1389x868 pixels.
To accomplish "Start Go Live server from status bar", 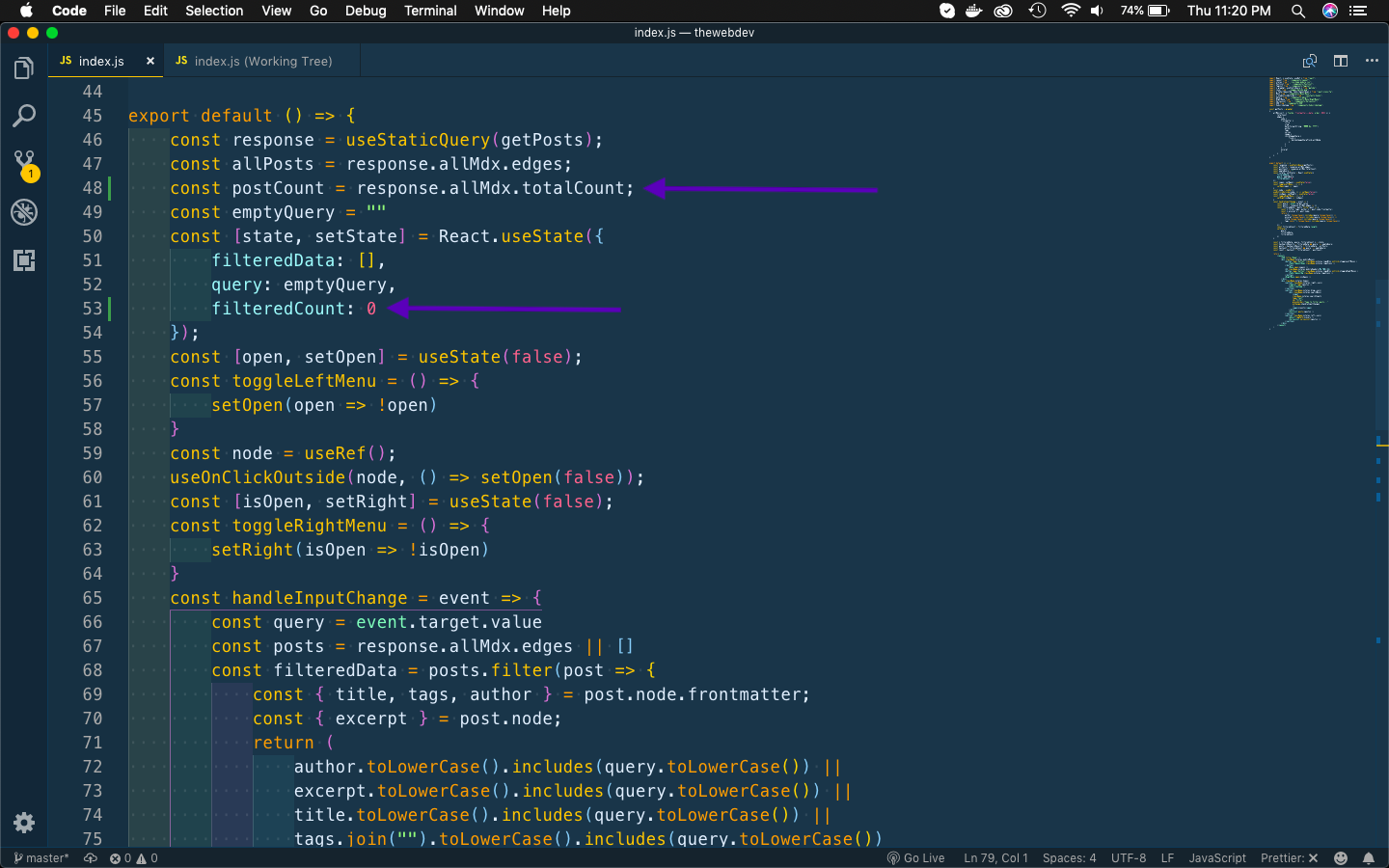I will [x=915, y=858].
